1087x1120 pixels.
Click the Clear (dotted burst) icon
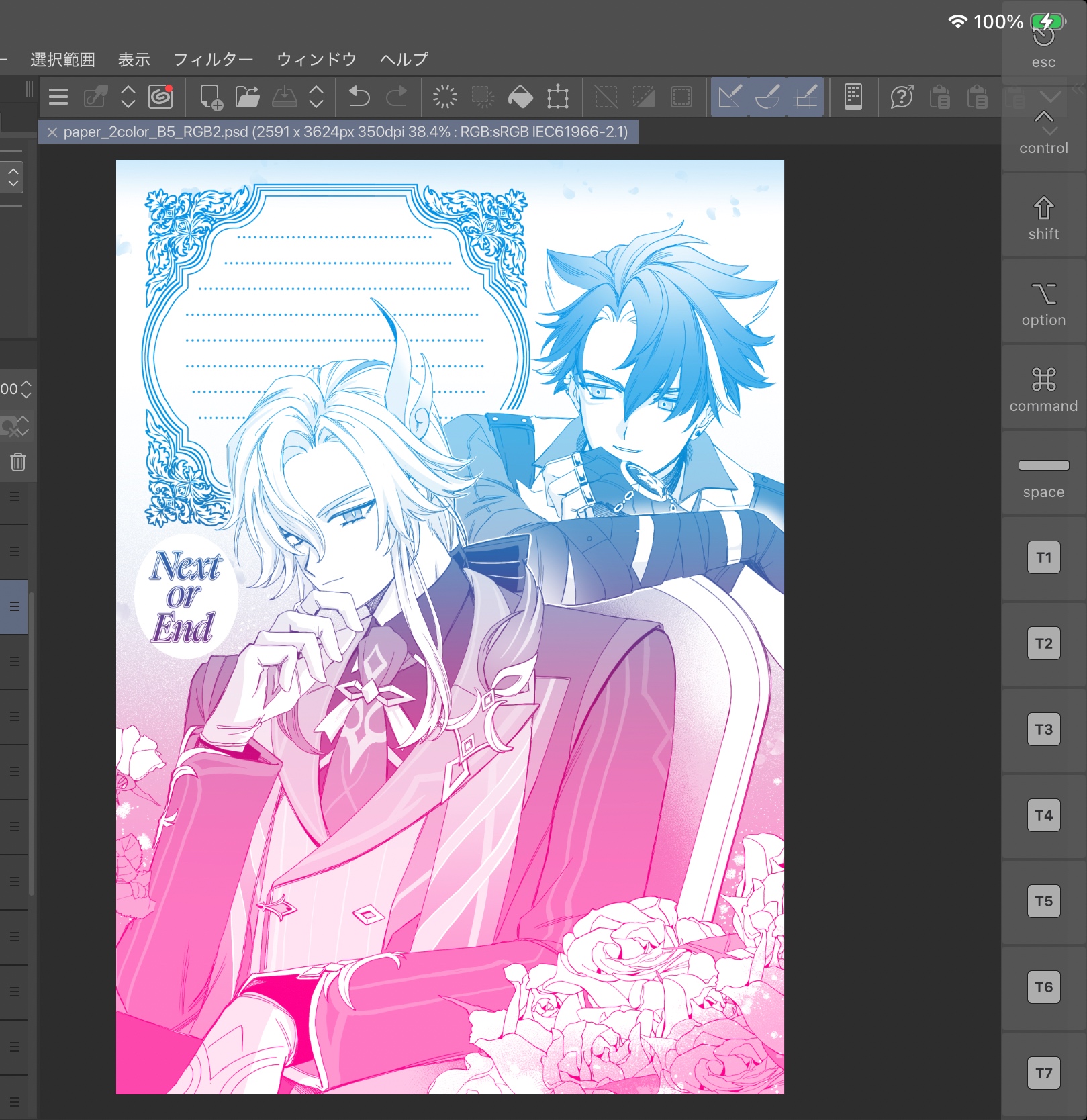(x=444, y=97)
